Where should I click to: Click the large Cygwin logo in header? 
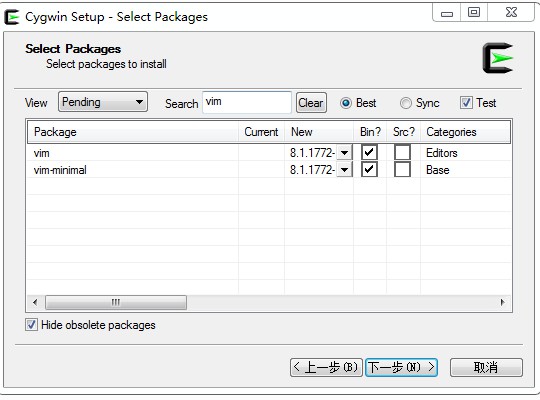498,58
